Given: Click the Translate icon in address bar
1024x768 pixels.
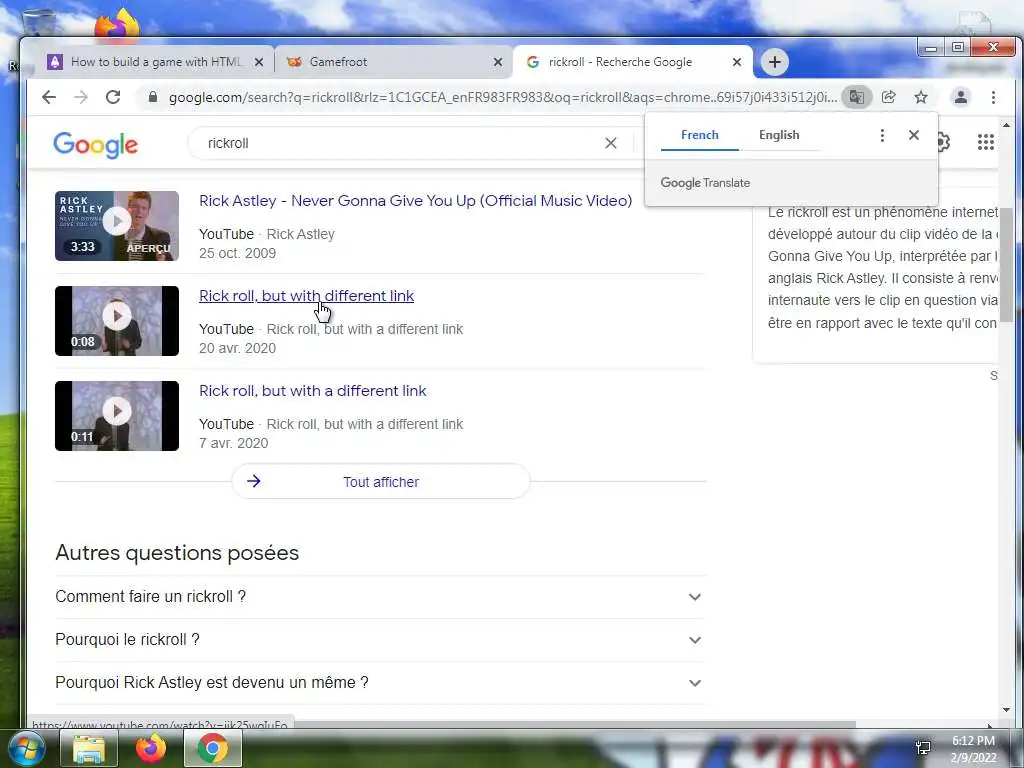Looking at the screenshot, I should [x=856, y=97].
